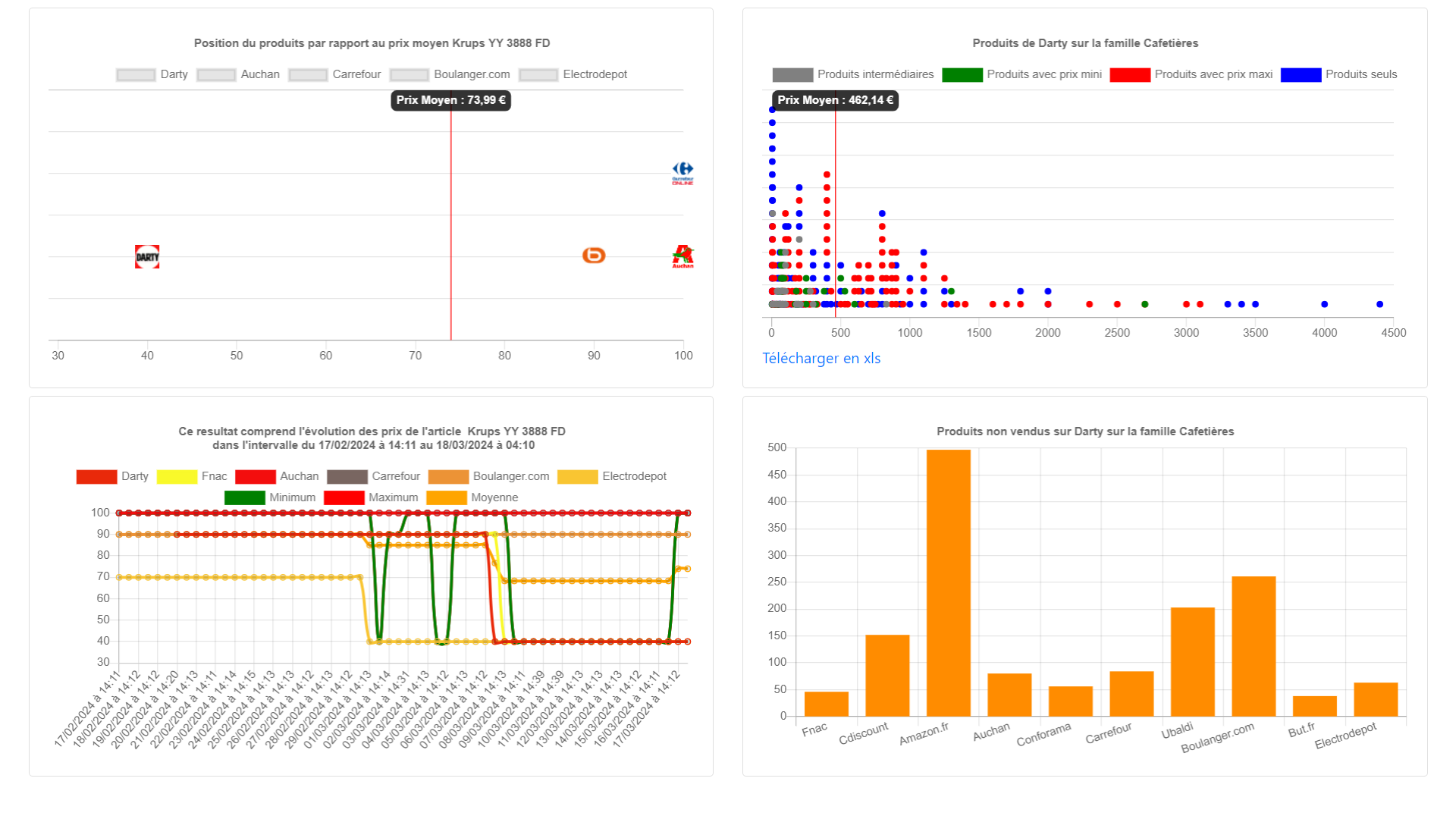This screenshot has height=819, width=1456.
Task: Toggle Produits intermédiaires gray legend
Action: [x=853, y=74]
